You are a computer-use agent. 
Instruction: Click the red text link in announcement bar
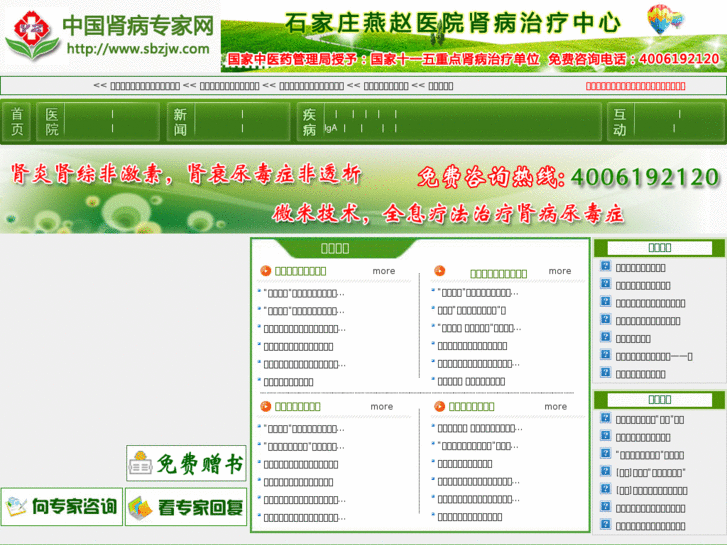635,86
